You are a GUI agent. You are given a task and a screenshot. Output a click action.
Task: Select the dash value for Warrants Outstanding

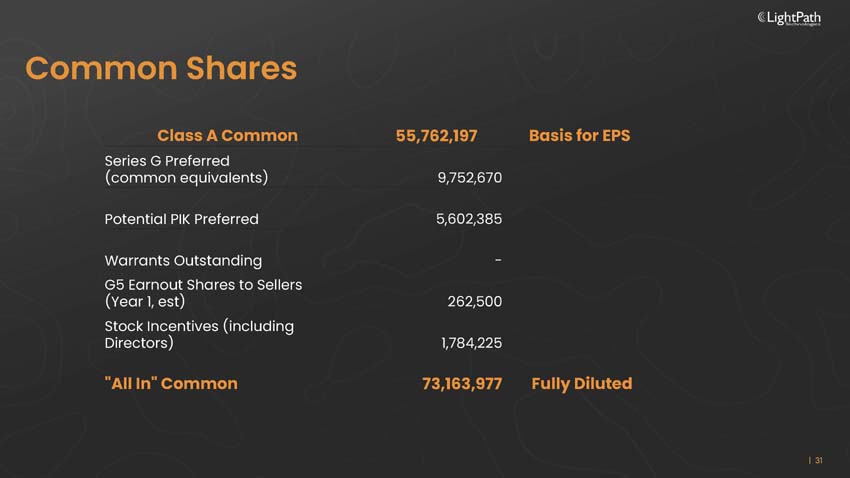498,260
